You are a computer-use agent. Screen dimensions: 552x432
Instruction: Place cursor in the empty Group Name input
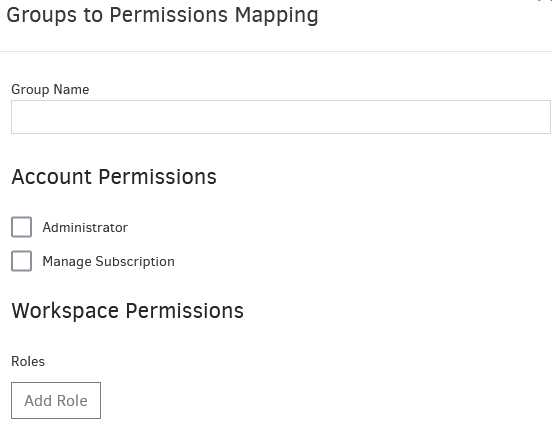(281, 117)
